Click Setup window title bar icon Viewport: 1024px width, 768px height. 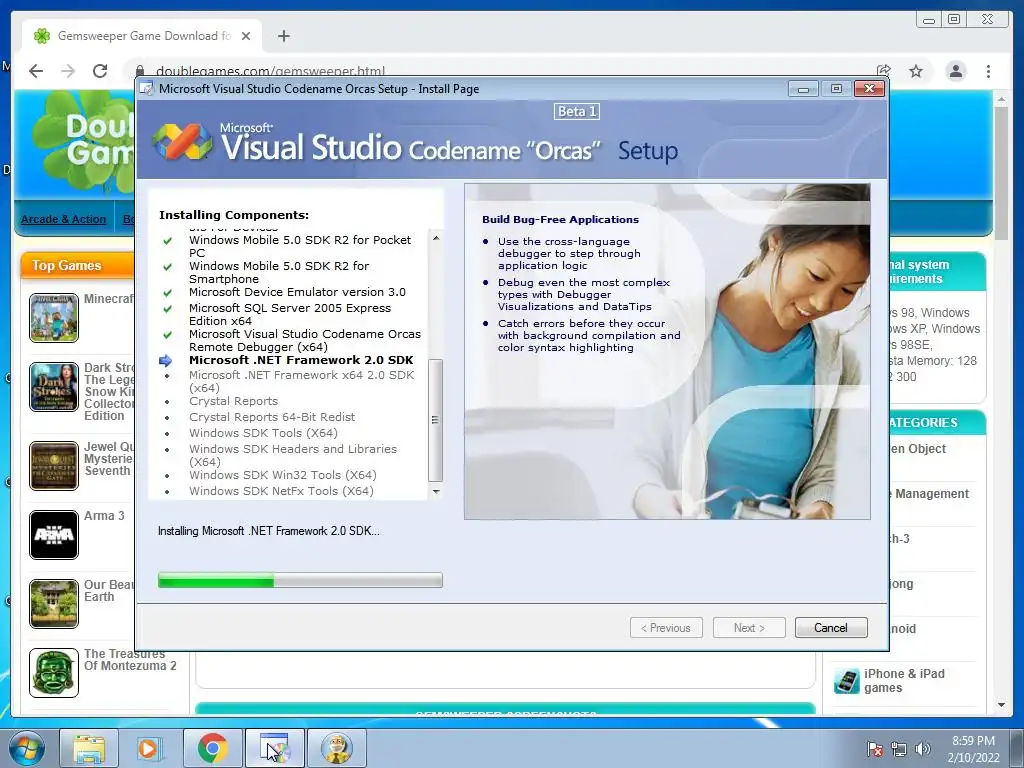pos(147,89)
